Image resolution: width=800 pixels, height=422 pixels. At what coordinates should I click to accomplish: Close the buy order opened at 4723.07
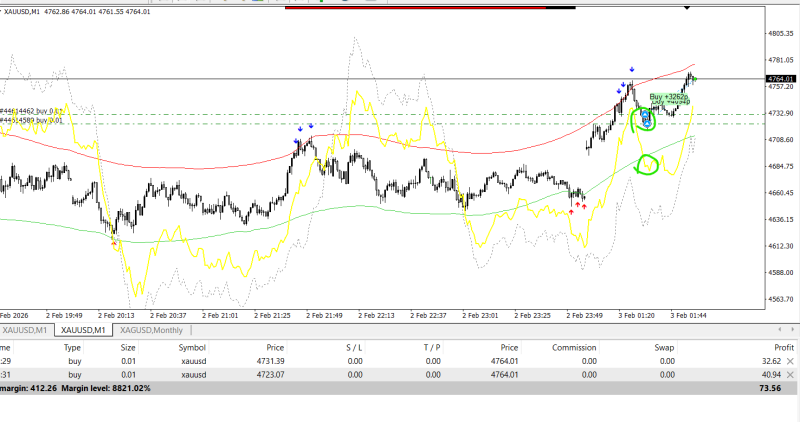pyautogui.click(x=790, y=375)
